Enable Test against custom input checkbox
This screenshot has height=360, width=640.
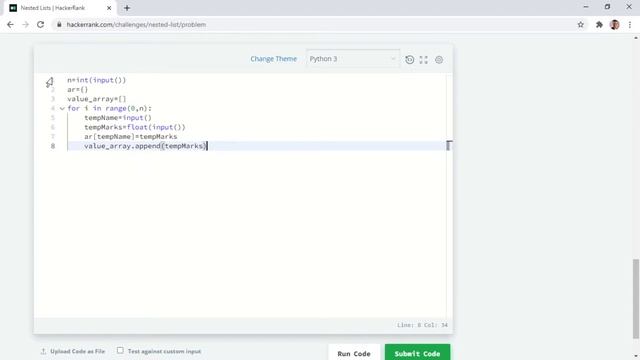tap(120, 350)
